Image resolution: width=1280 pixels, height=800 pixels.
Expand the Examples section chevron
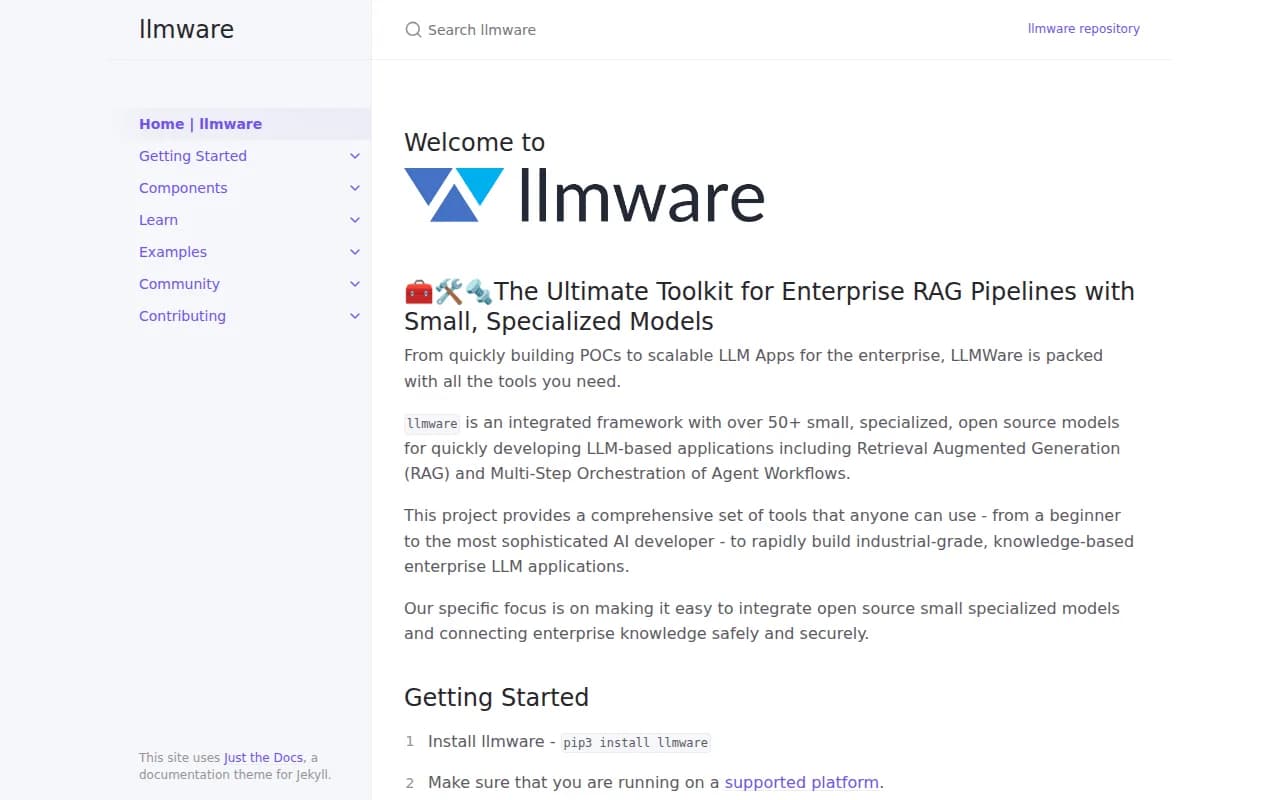(x=355, y=252)
